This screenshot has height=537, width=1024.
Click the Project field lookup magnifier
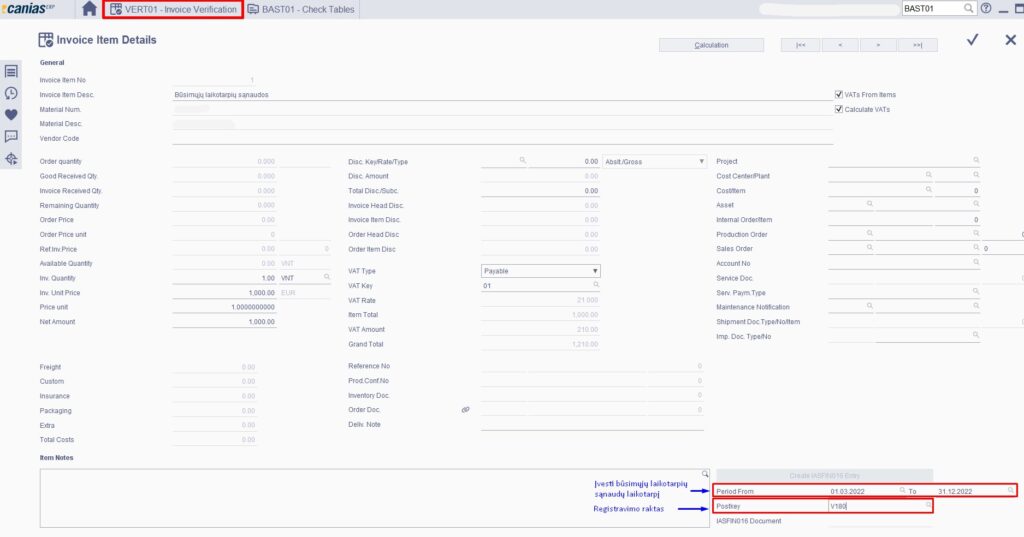(x=976, y=160)
